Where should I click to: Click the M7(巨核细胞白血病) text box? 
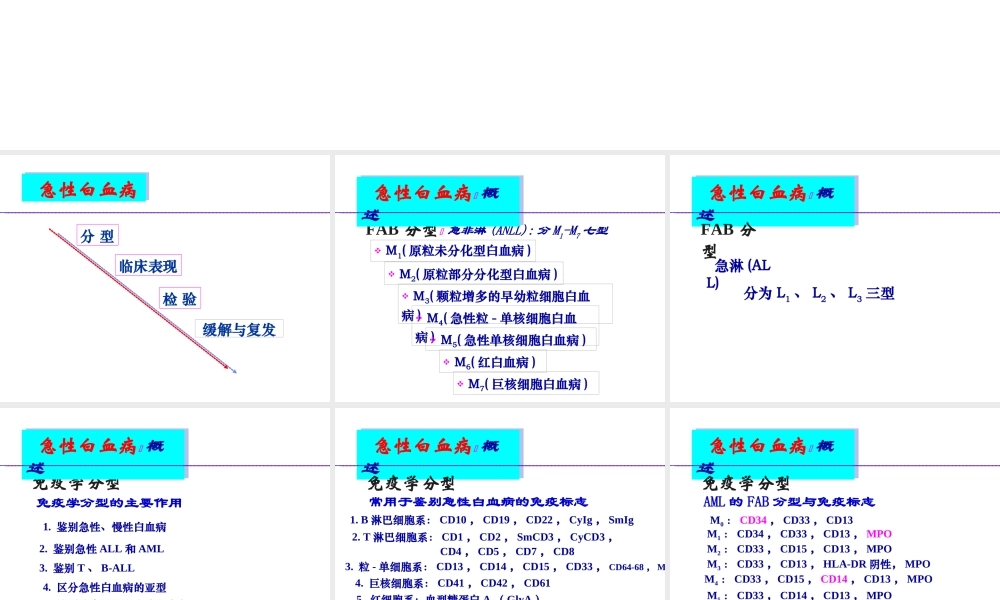(526, 383)
